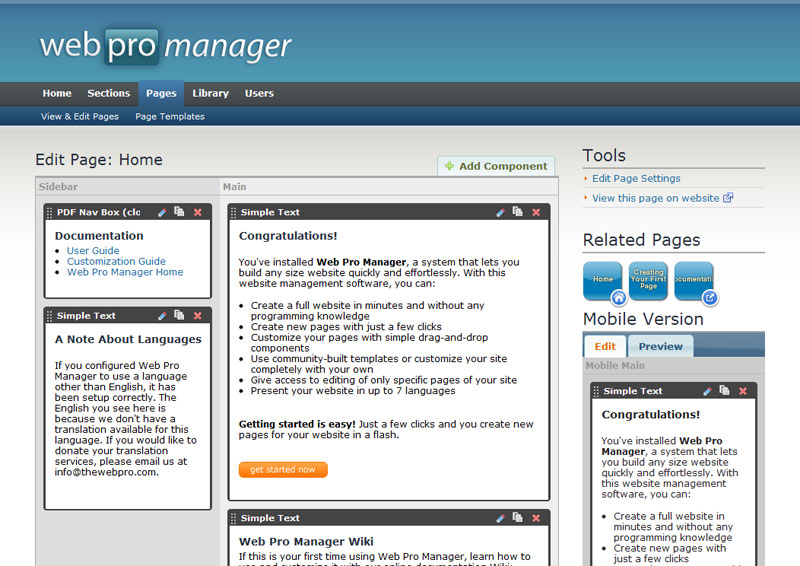Click View this page on website link
Screen dimensions: 800x566
656,198
